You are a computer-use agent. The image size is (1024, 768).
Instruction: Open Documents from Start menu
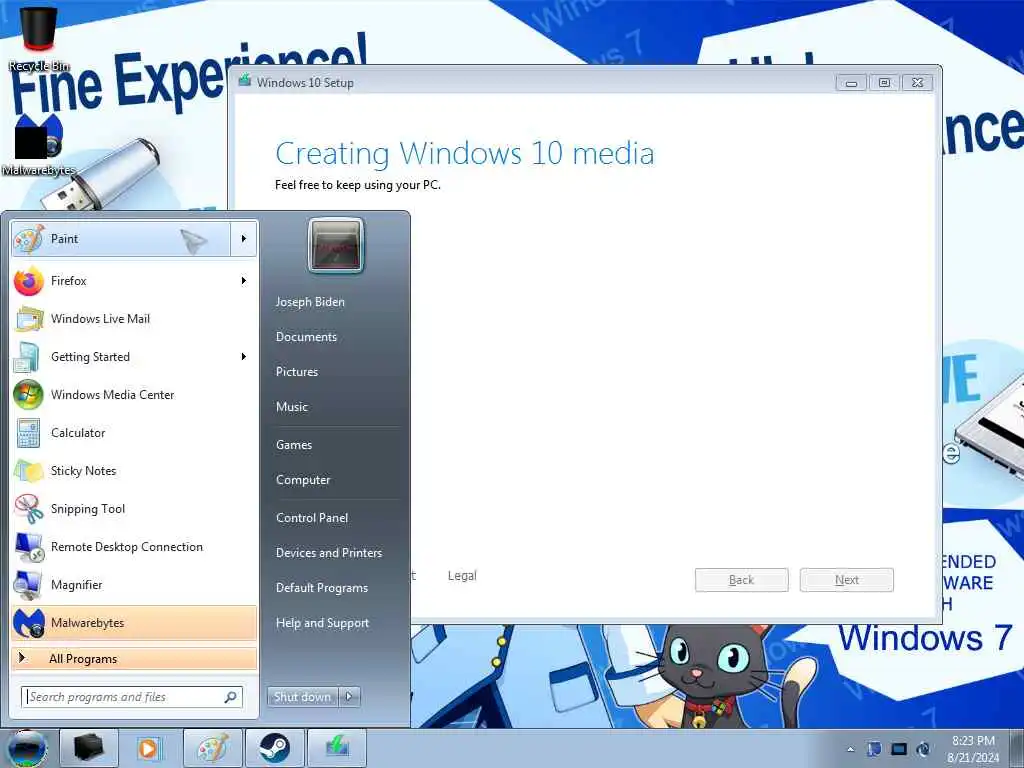click(x=306, y=337)
